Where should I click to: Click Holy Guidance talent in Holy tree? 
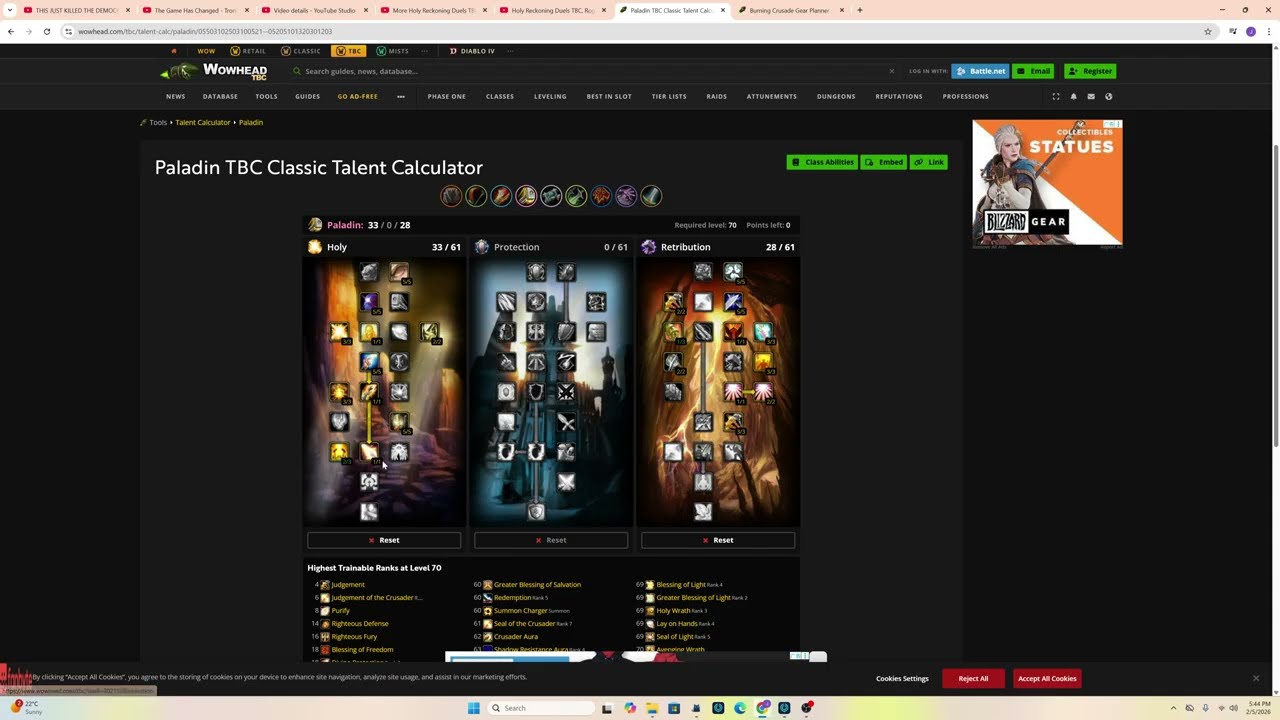pos(369,482)
